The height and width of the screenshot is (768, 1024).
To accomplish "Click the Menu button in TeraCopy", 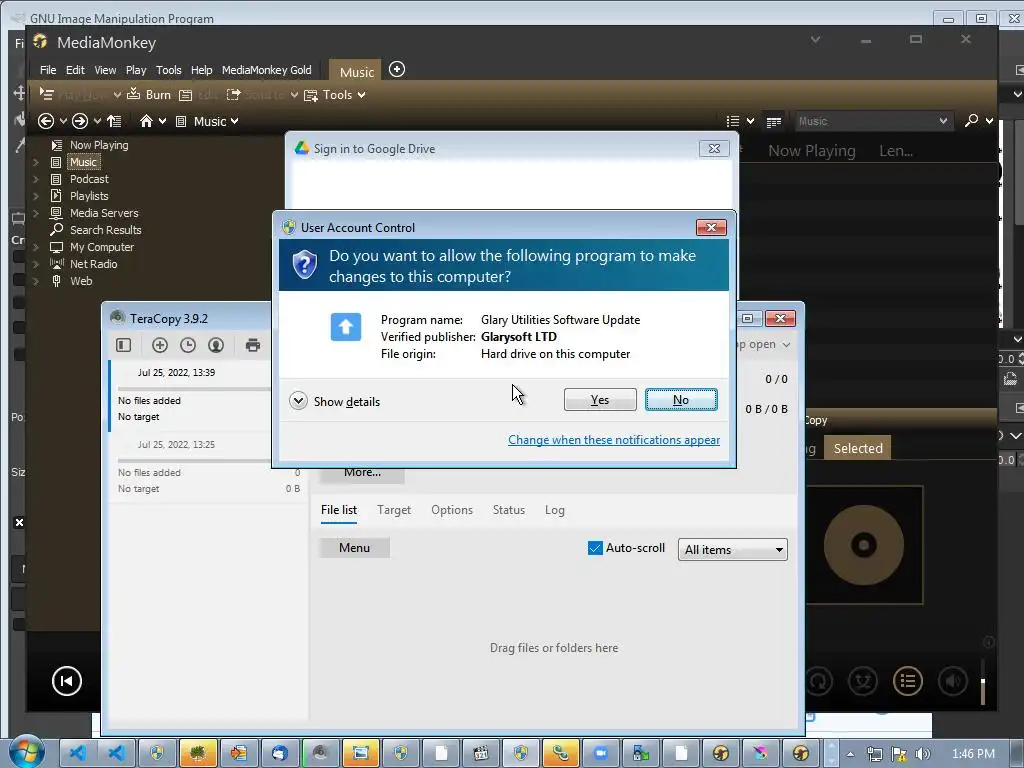I will pos(355,547).
